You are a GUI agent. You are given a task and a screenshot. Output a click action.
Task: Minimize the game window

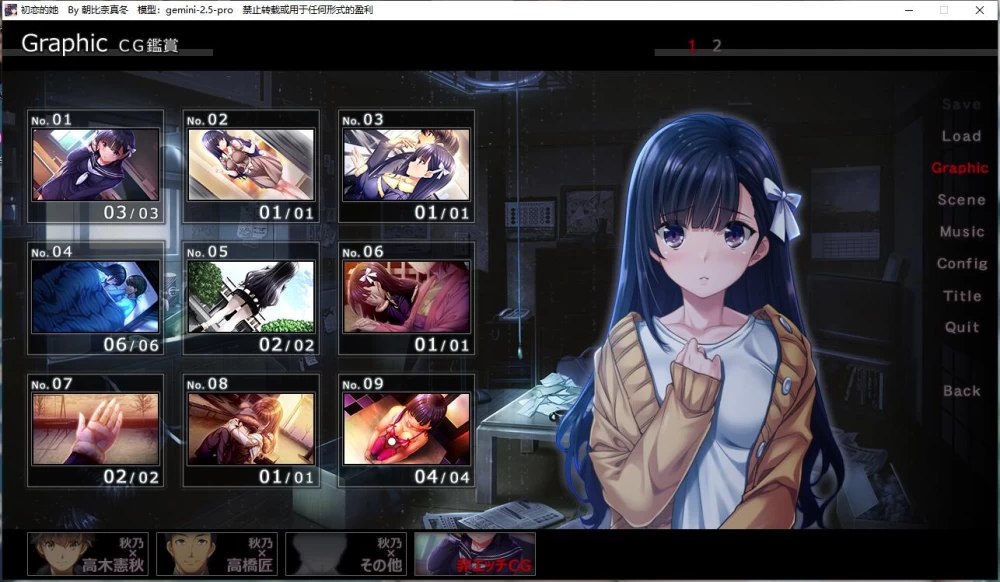pyautogui.click(x=909, y=10)
